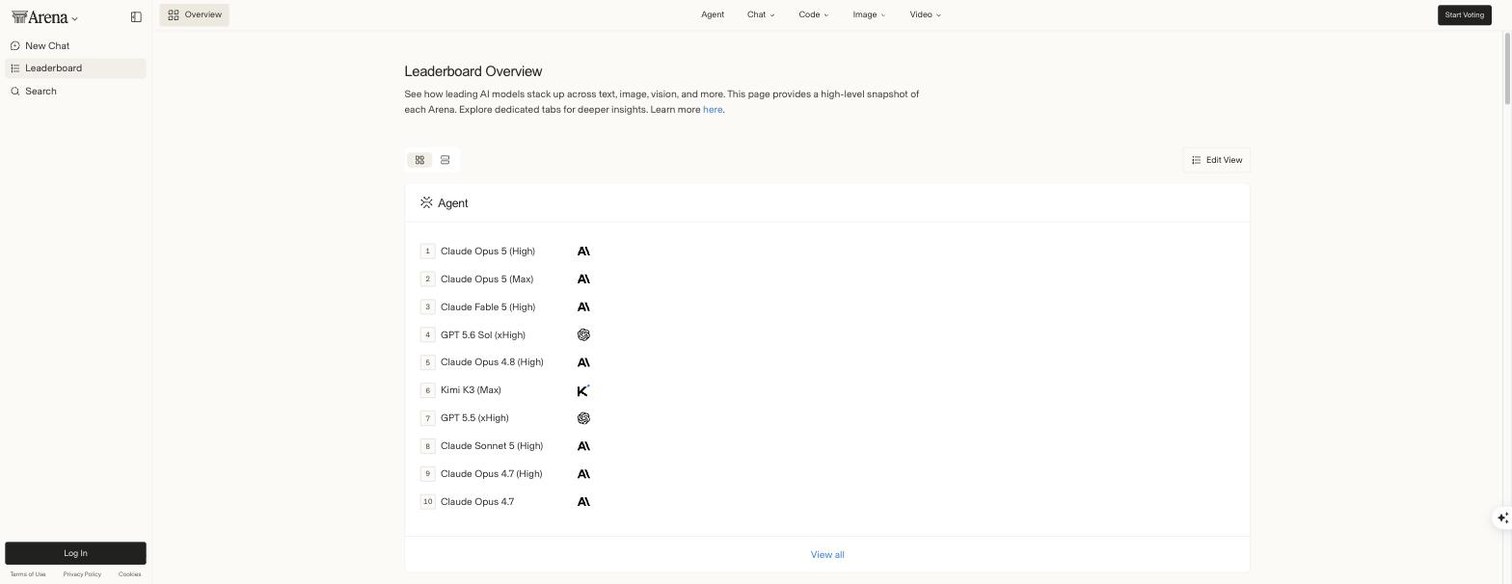Viewport: 1512px width, 584px height.
Task: Click the Search magnifier icon
Action: click(x=15, y=91)
